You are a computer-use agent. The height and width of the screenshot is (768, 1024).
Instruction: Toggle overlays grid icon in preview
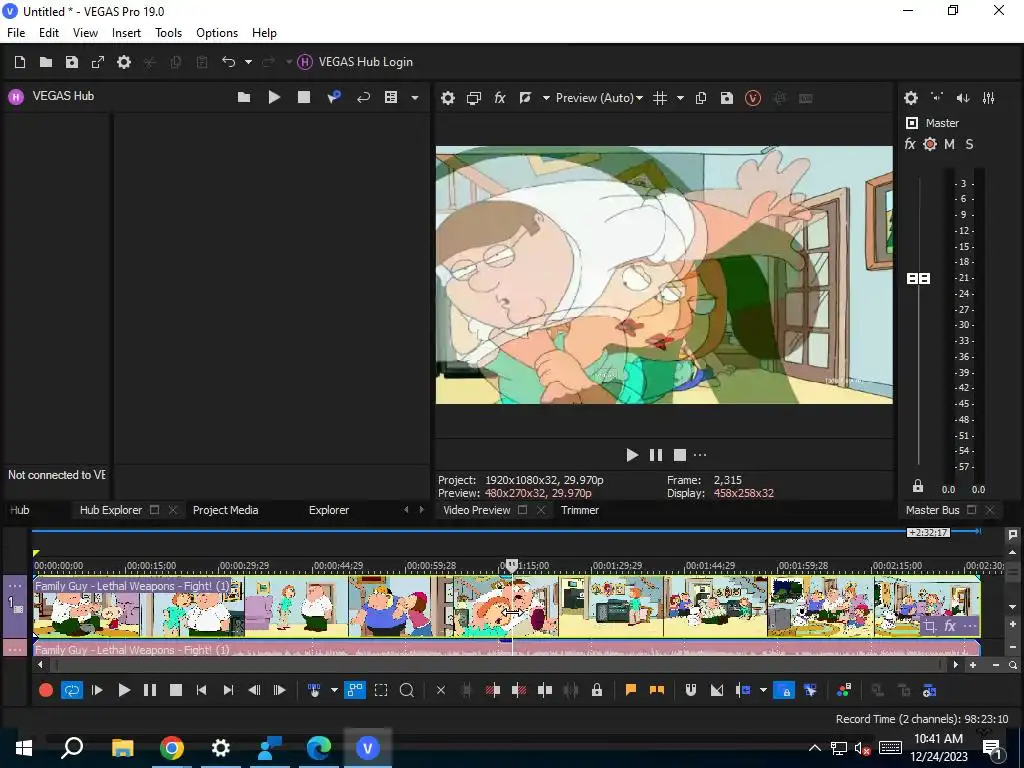[x=660, y=98]
